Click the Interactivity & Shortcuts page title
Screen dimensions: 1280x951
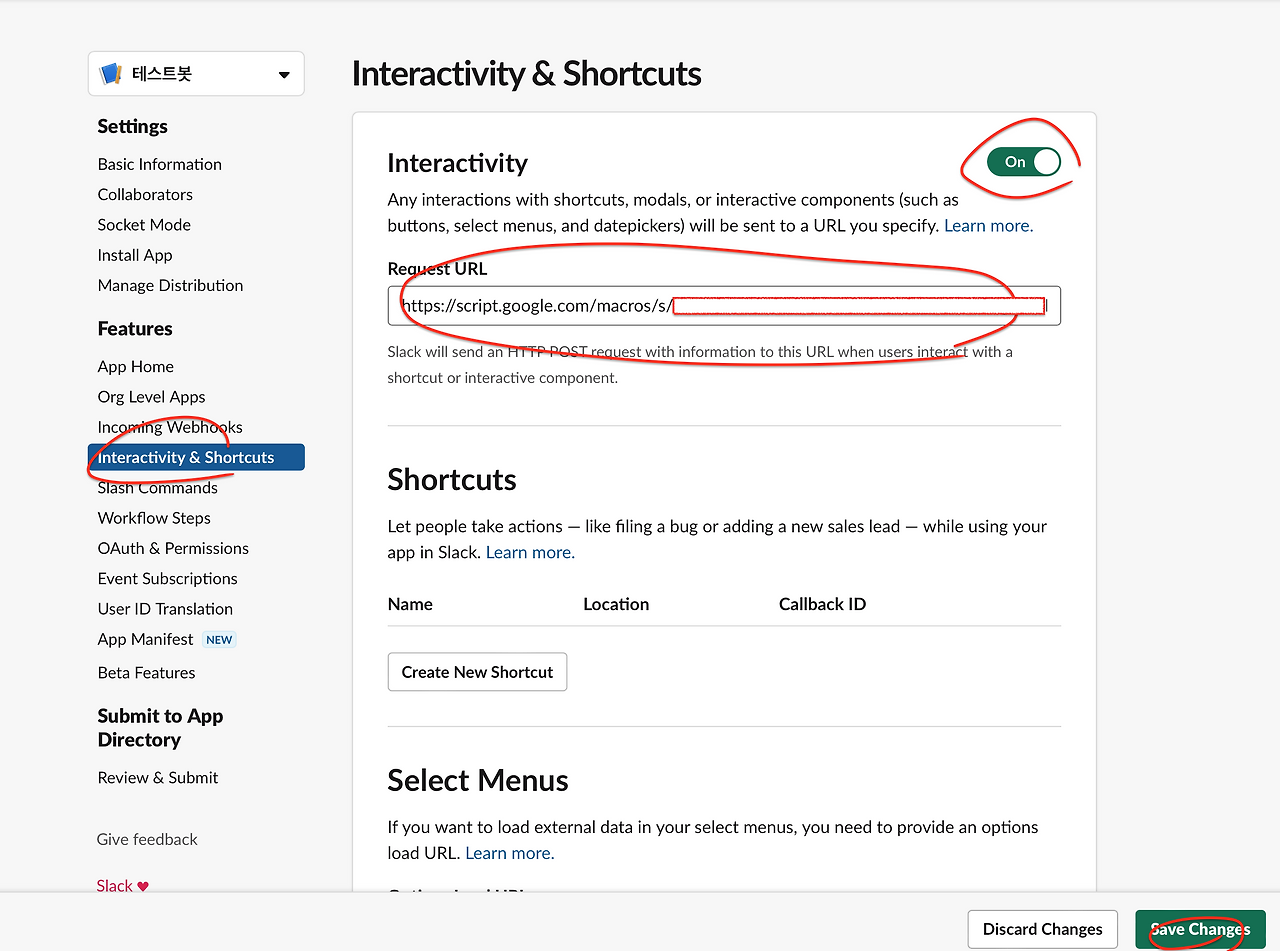(527, 74)
